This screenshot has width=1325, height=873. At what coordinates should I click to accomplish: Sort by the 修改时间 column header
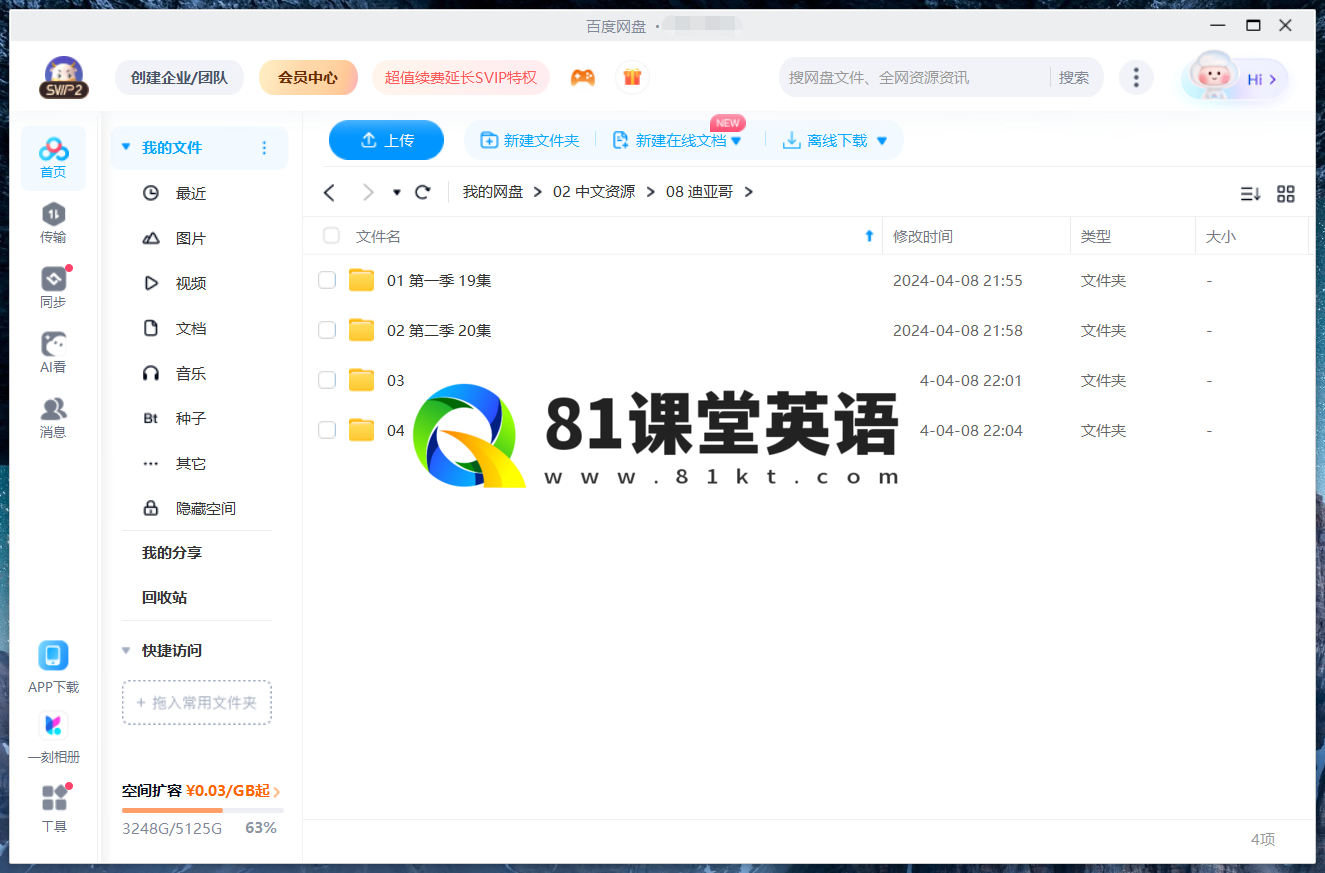point(923,236)
